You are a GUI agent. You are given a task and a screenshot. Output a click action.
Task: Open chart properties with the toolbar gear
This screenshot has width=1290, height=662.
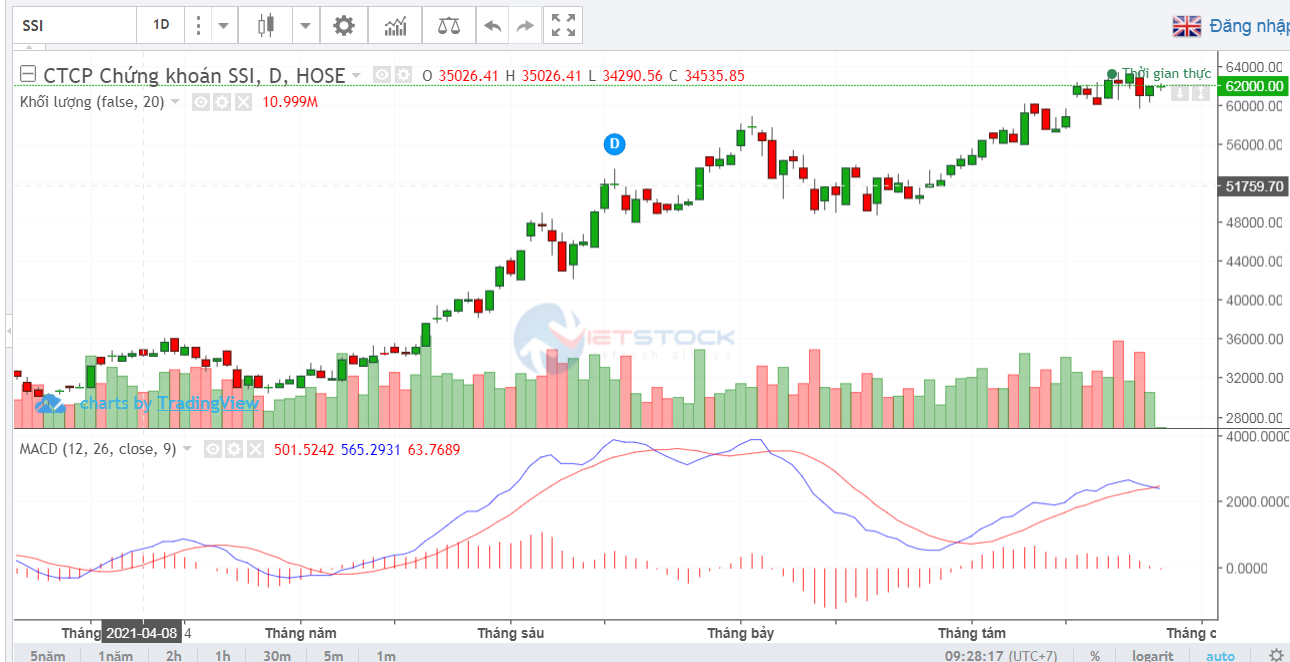(343, 25)
